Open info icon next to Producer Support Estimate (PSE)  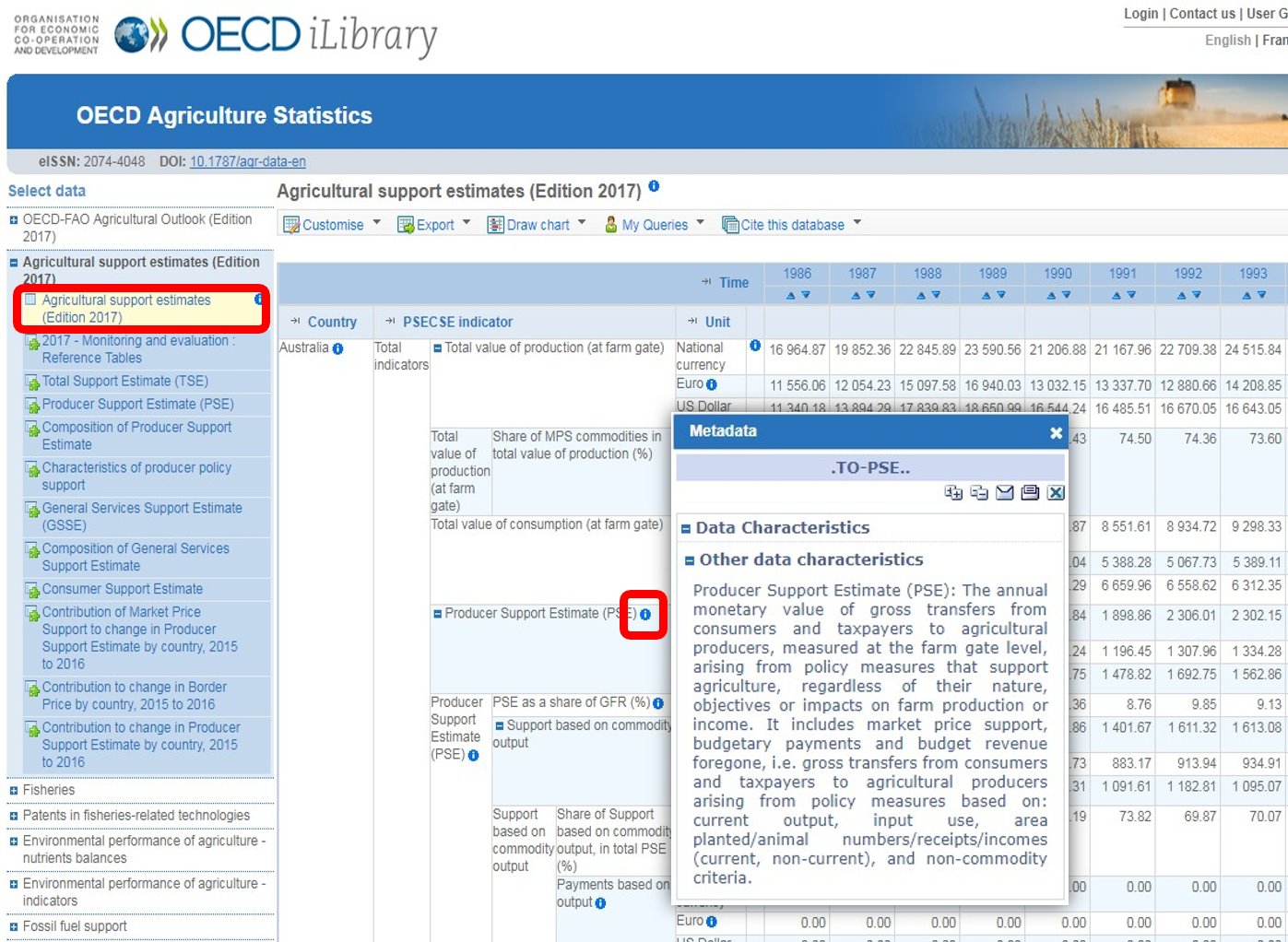click(645, 614)
